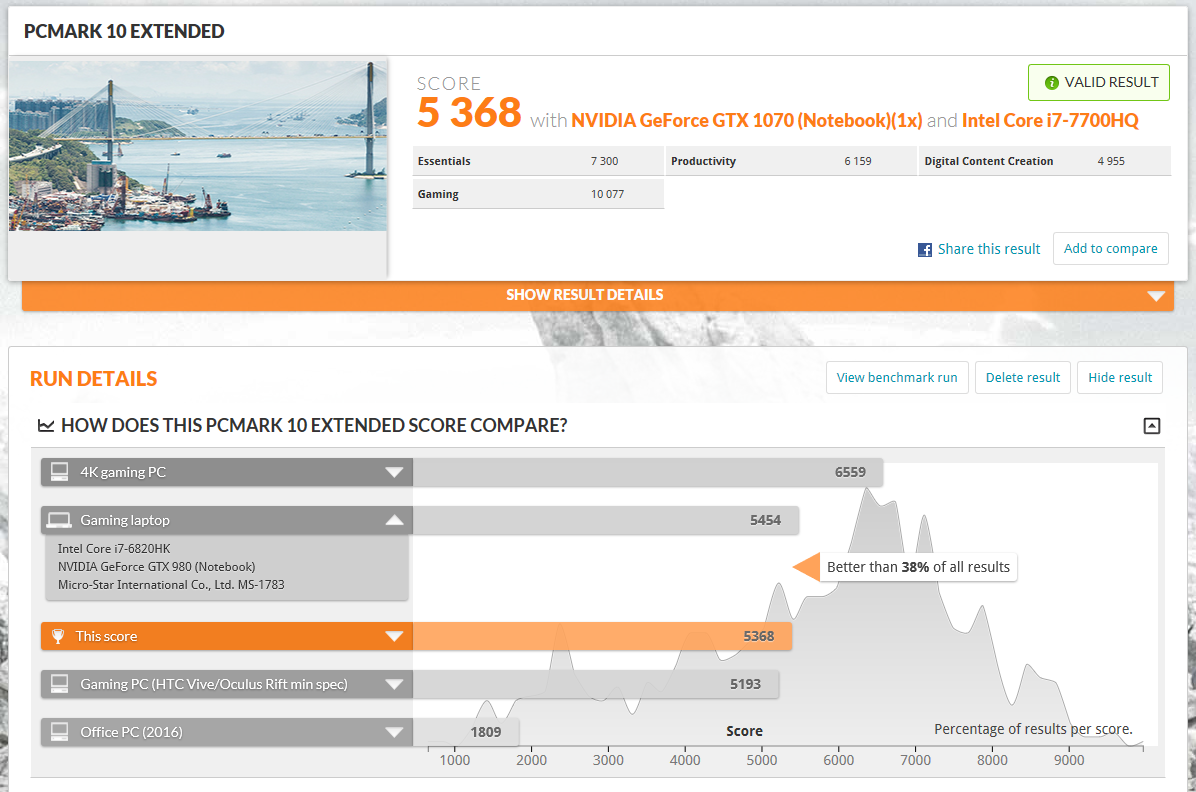This screenshot has height=792, width=1196.
Task: Click the Gaming score cell
Action: (539, 194)
